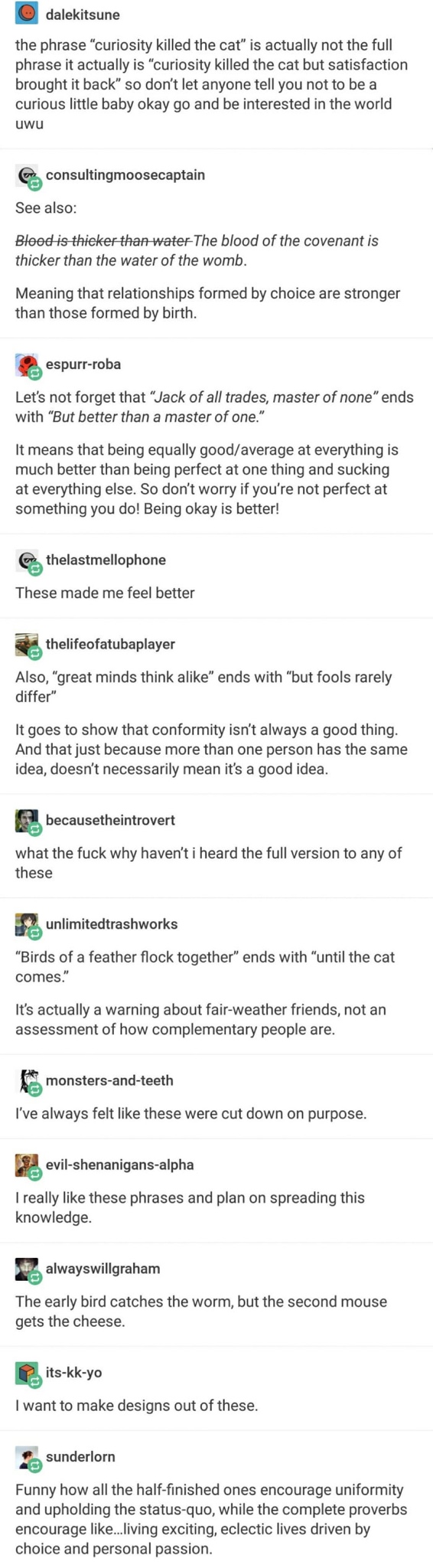
Task: Open sunderlorn's username link
Action: pyautogui.click(x=80, y=1457)
